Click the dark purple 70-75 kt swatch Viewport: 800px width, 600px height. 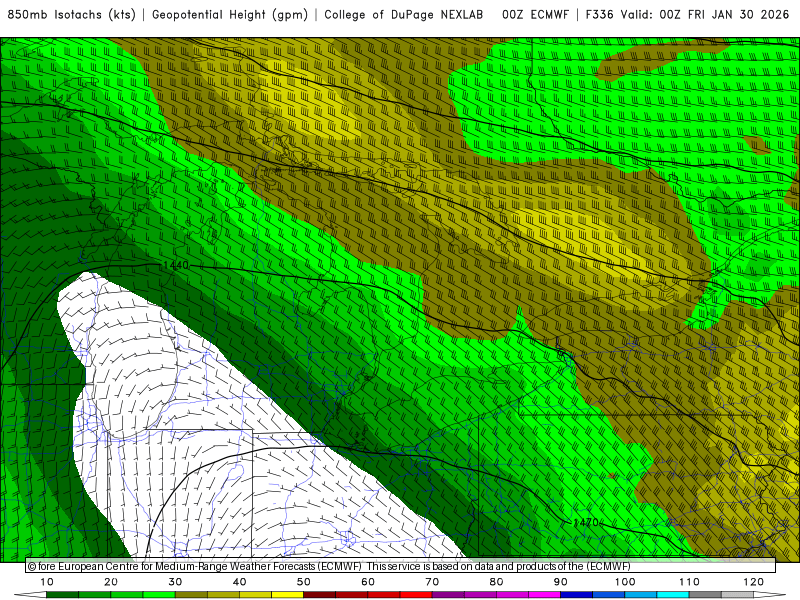coord(448,595)
